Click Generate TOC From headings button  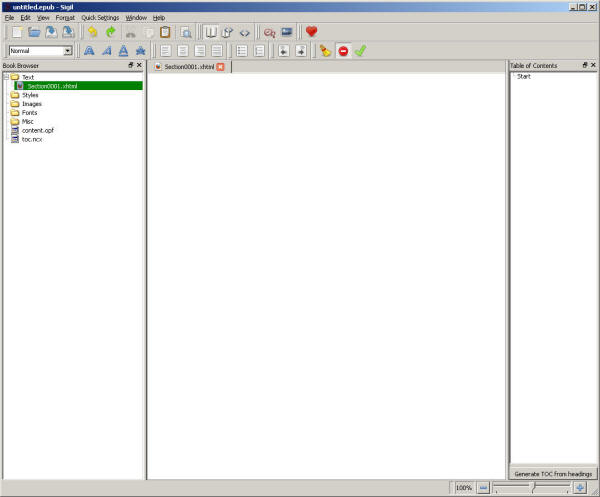tap(553, 474)
